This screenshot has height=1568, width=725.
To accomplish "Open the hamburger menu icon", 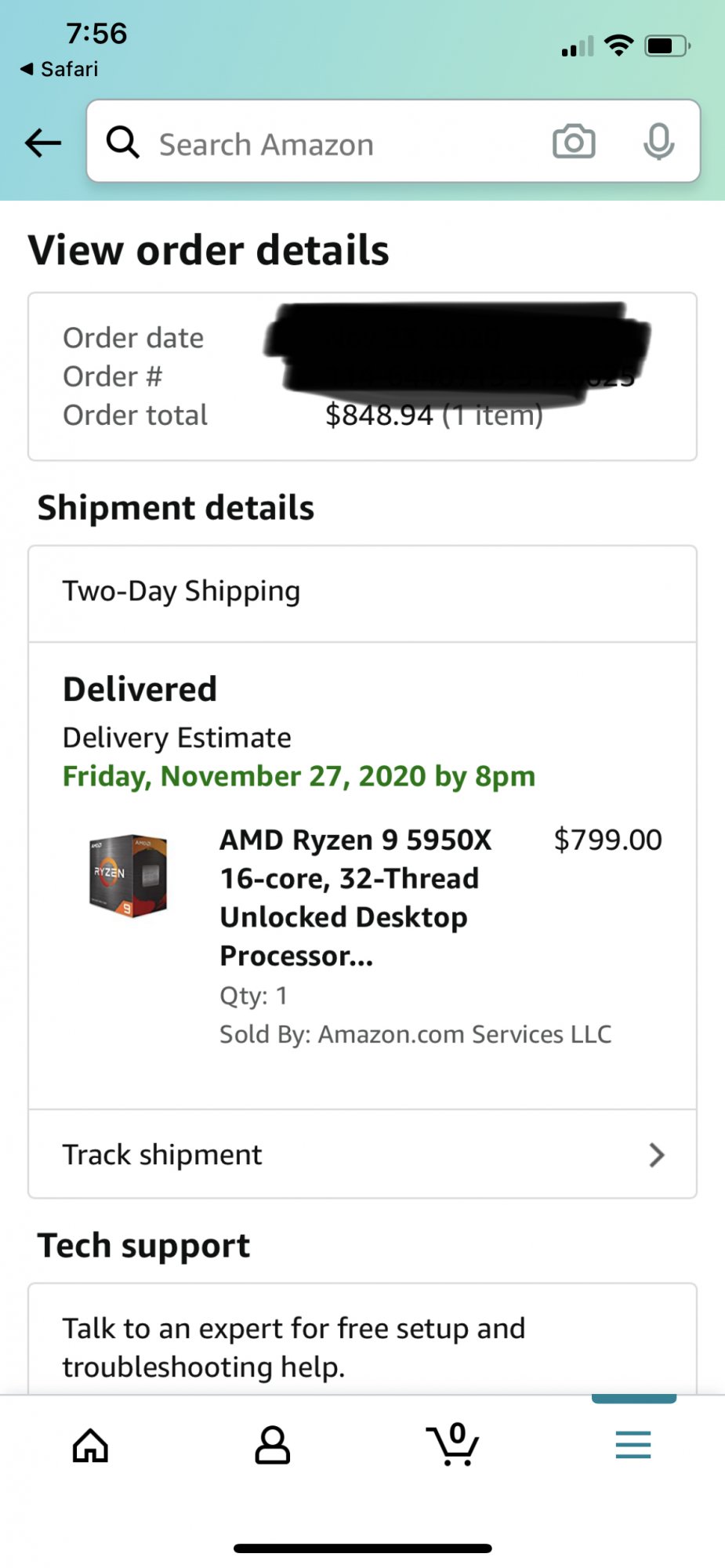I will point(633,1444).
